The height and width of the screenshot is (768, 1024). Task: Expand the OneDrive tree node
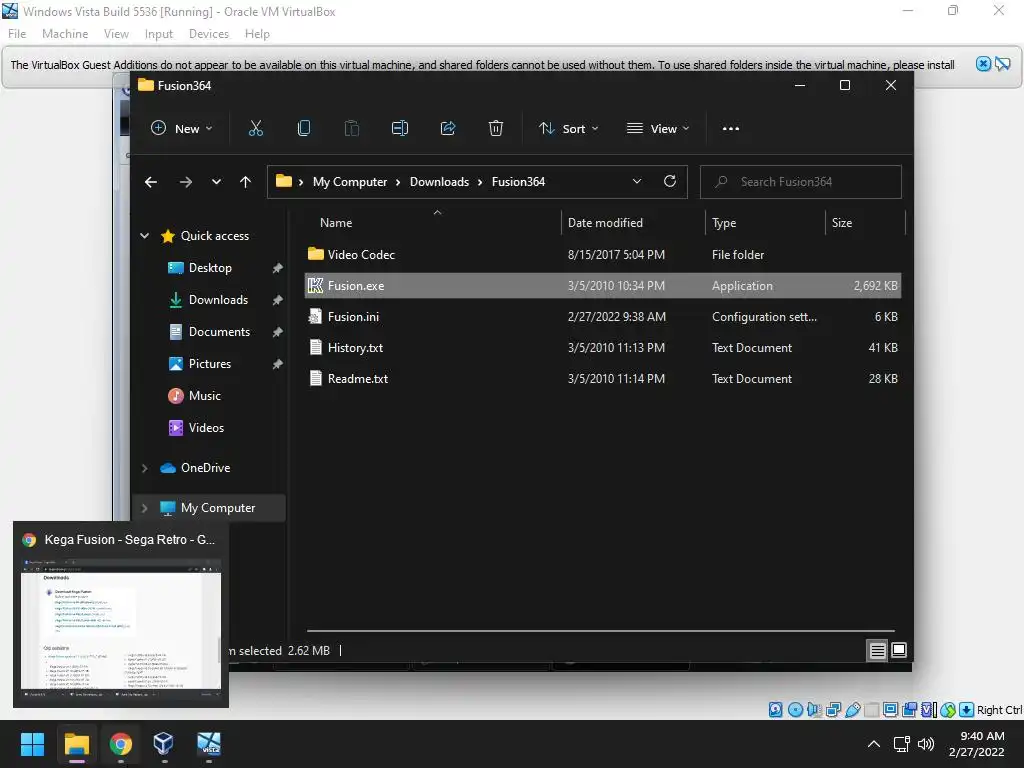pos(144,468)
